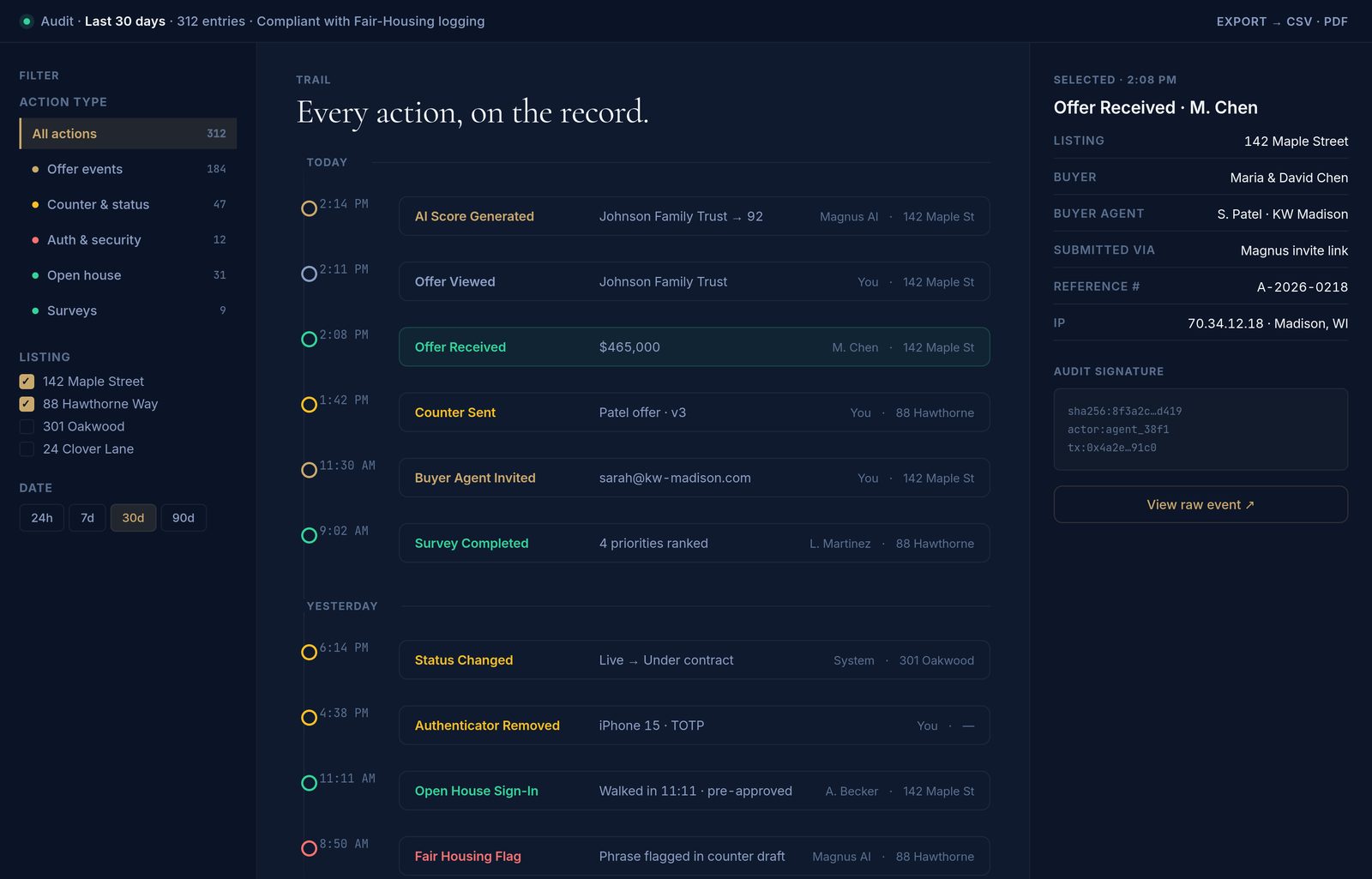The height and width of the screenshot is (879, 1372).
Task: Click the 4:38 PM timeline marker circle
Action: coord(309,717)
